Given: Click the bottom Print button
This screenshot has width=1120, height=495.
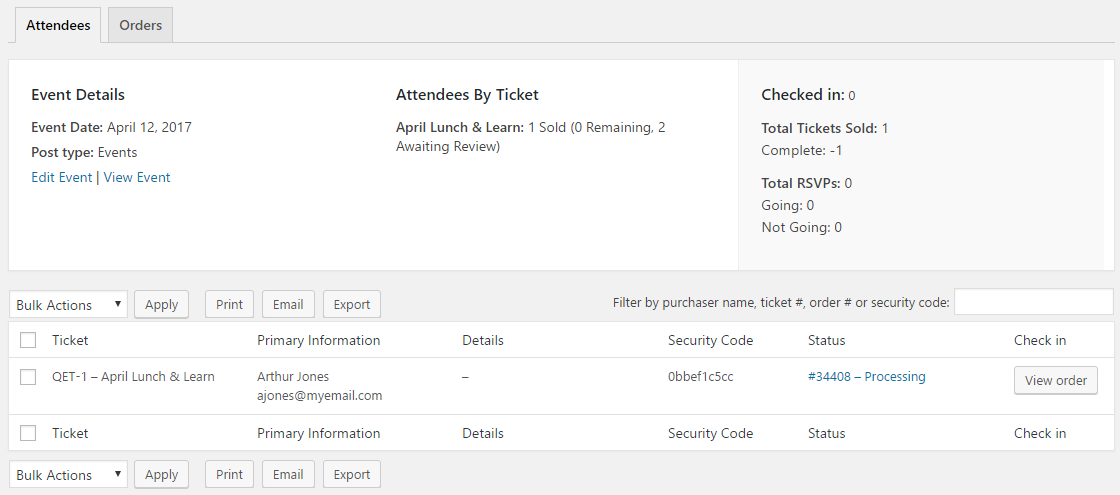Looking at the screenshot, I should [229, 475].
